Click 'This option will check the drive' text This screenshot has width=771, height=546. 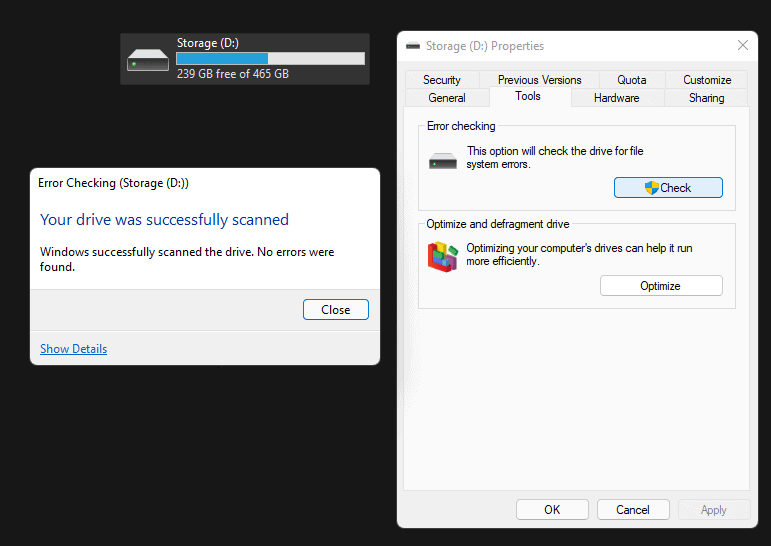[555, 157]
